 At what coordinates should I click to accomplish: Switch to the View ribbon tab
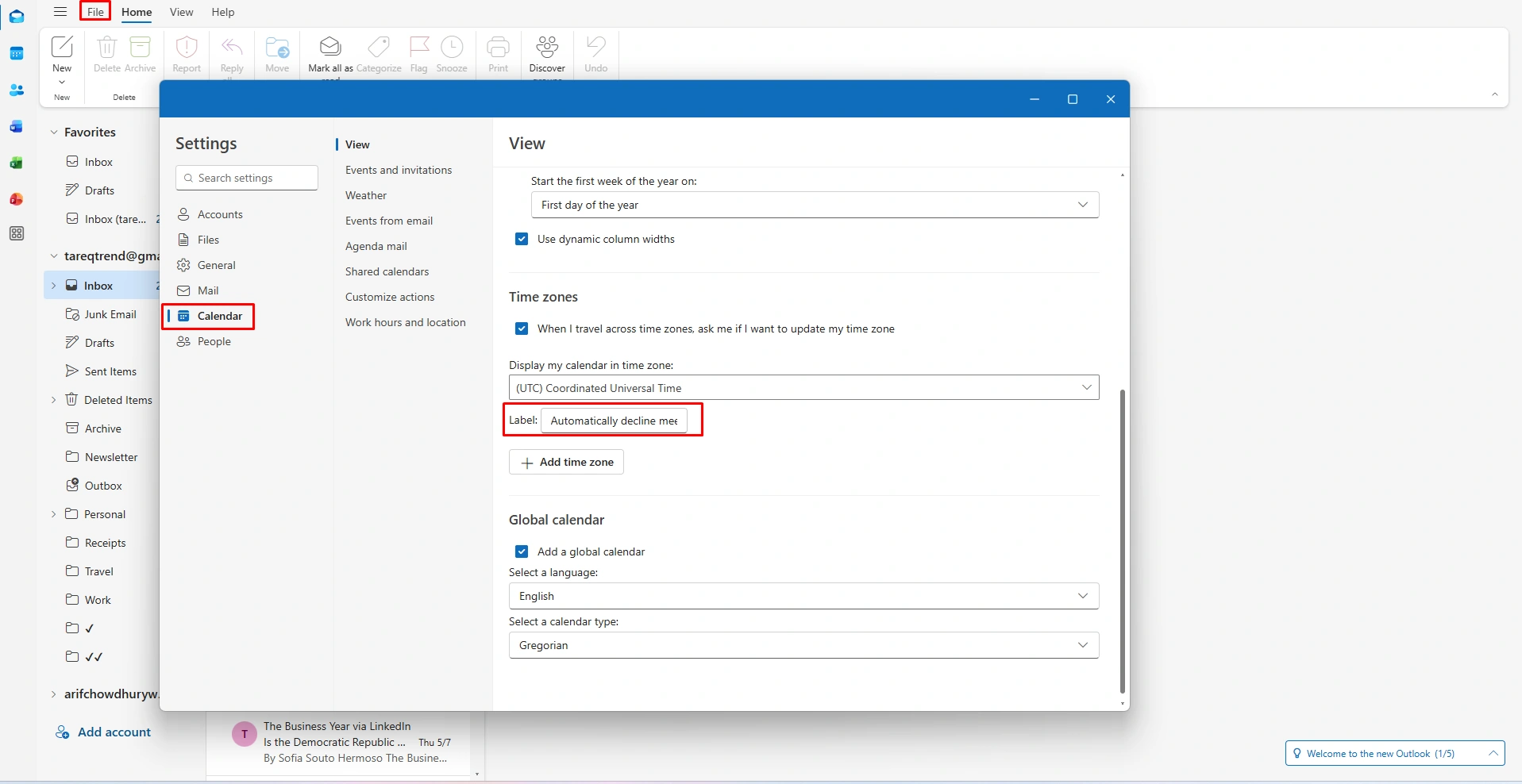[x=182, y=12]
